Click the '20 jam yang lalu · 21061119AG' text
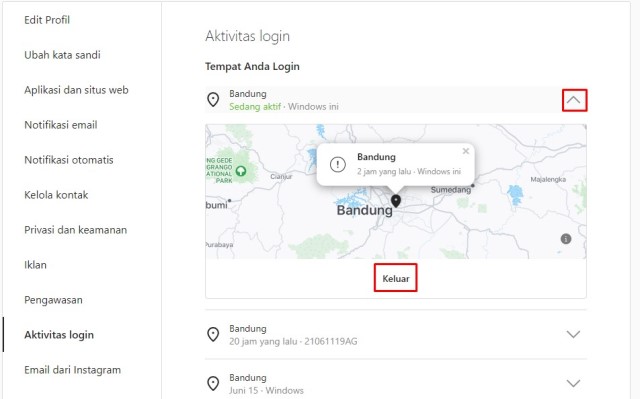The height and width of the screenshot is (399, 640). click(293, 341)
